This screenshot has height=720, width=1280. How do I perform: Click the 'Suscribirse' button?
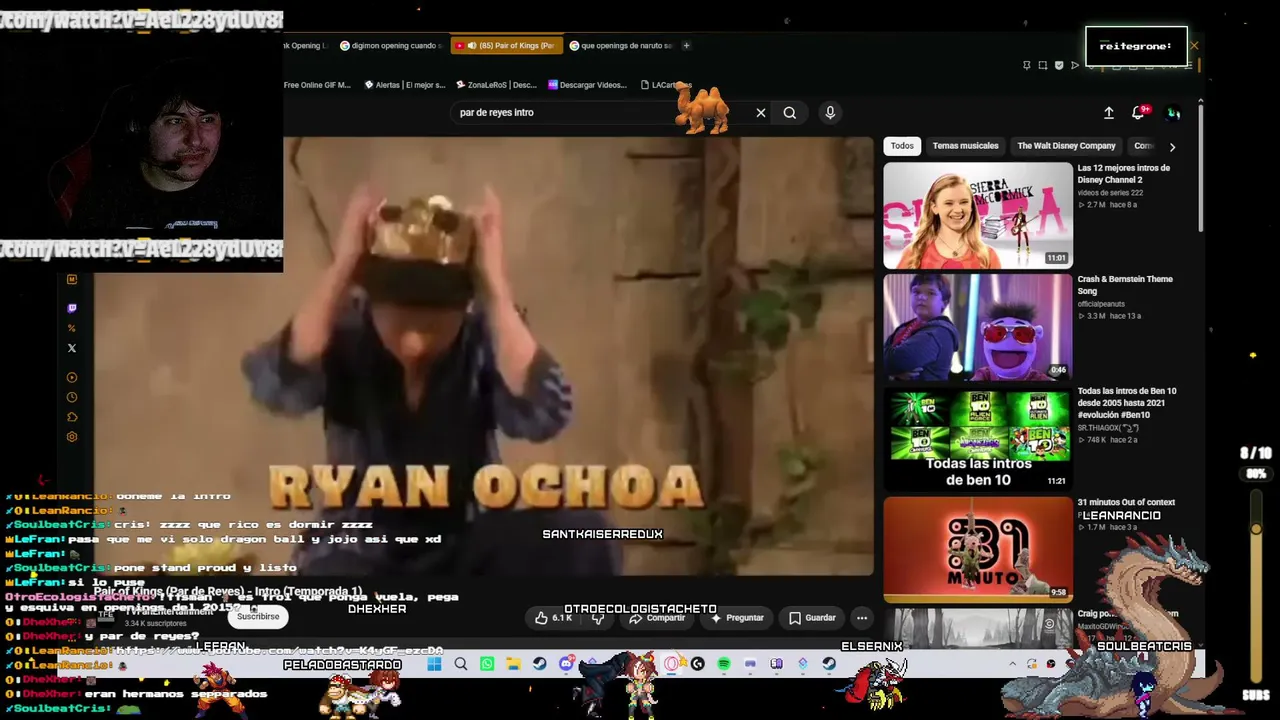(258, 617)
